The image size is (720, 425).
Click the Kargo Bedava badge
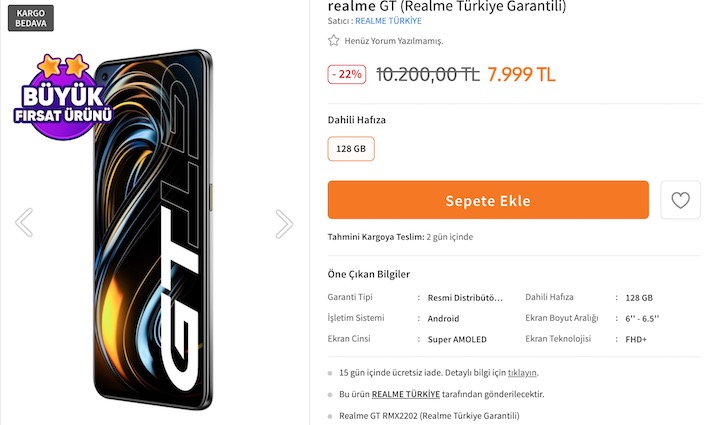click(32, 18)
